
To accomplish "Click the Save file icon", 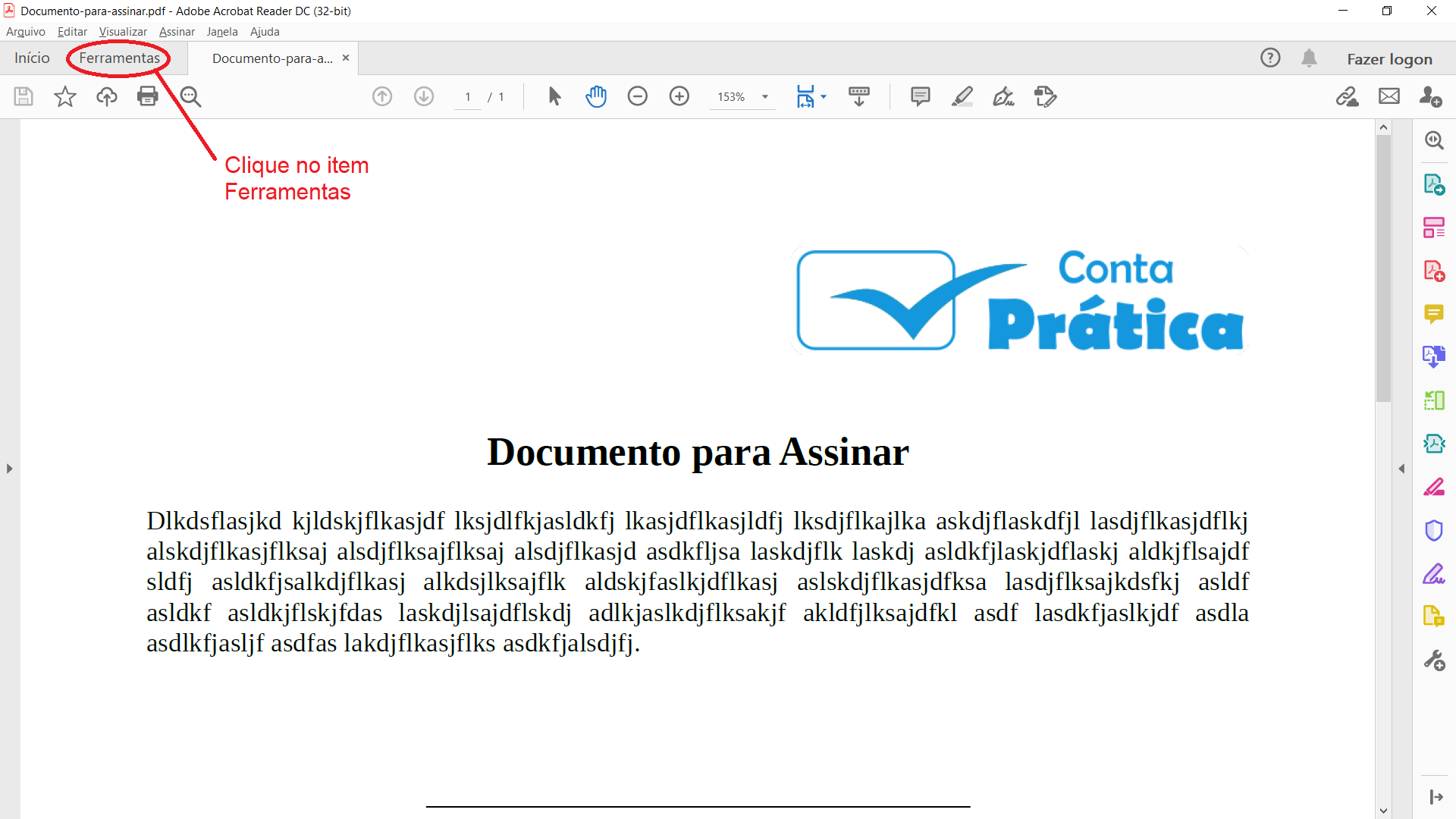I will tap(24, 96).
